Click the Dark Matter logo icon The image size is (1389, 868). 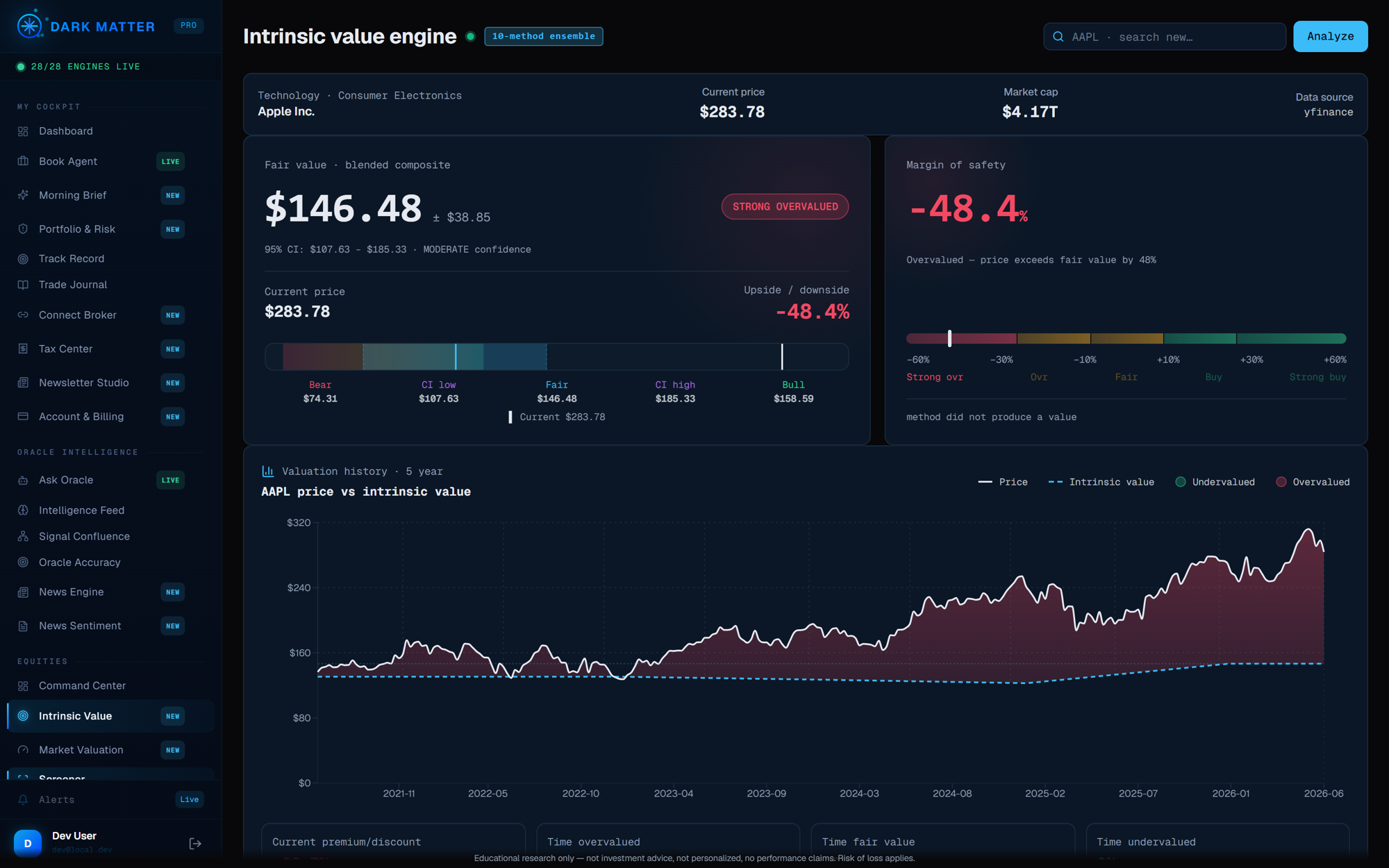tap(30, 26)
